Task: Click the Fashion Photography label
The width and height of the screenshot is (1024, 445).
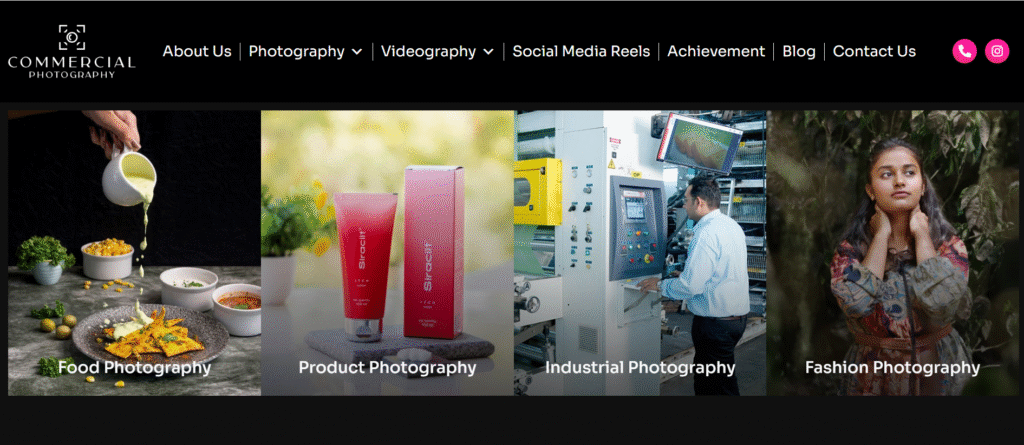Action: coord(893,367)
